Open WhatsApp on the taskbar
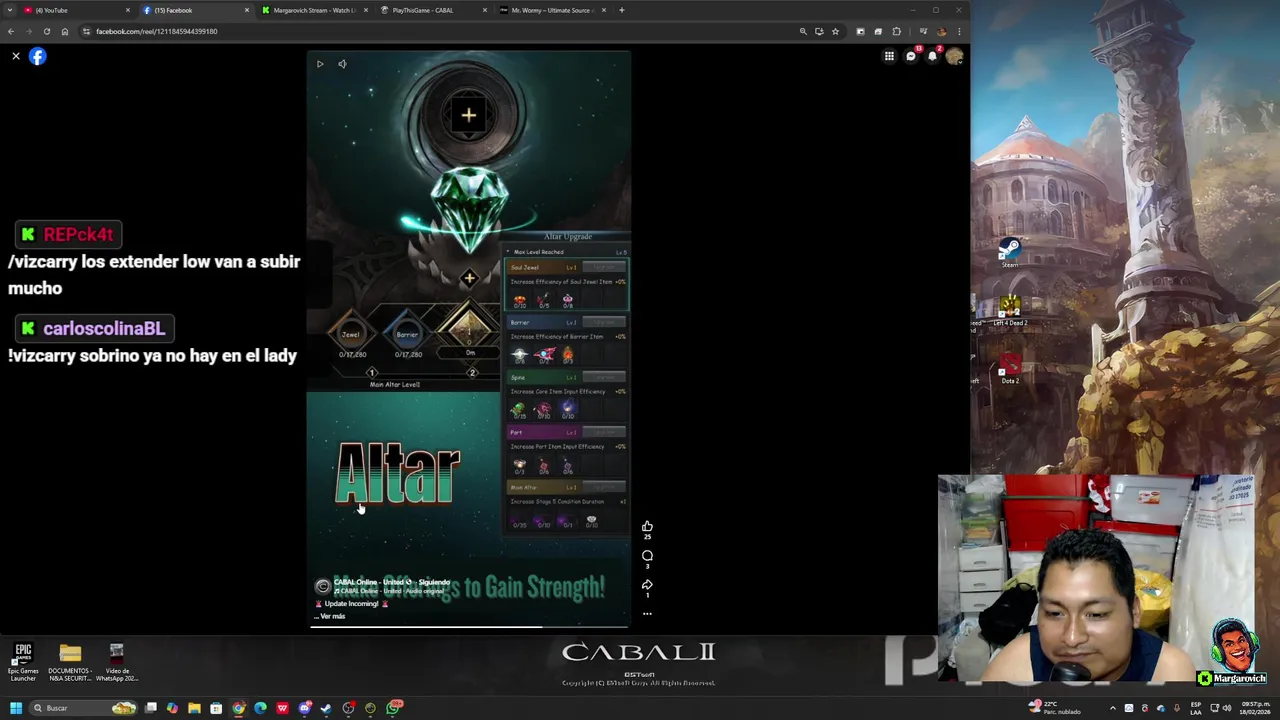 tap(394, 708)
